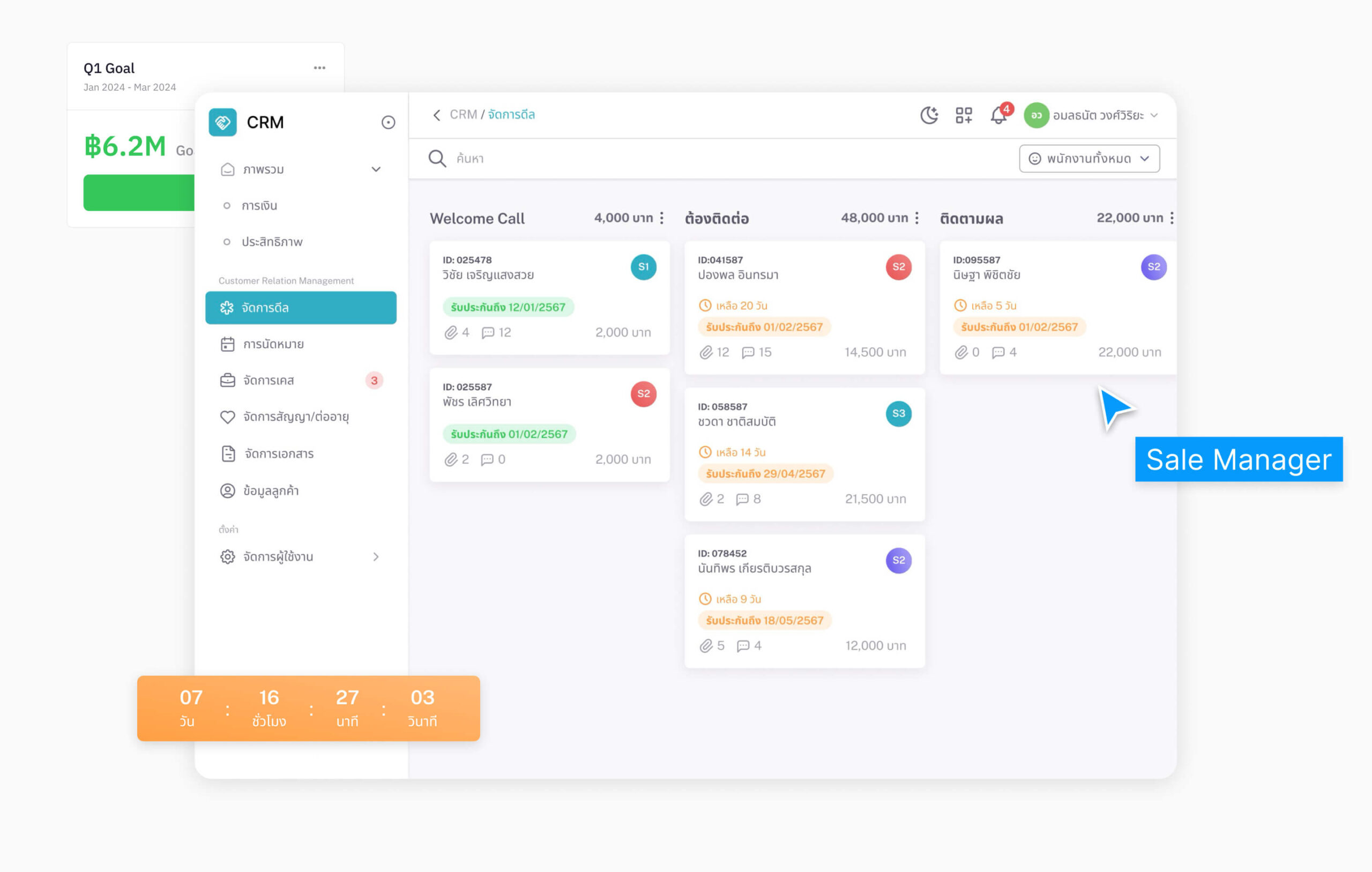Click attachment icon on card 025587
The image size is (1372, 872).
pyautogui.click(x=451, y=459)
